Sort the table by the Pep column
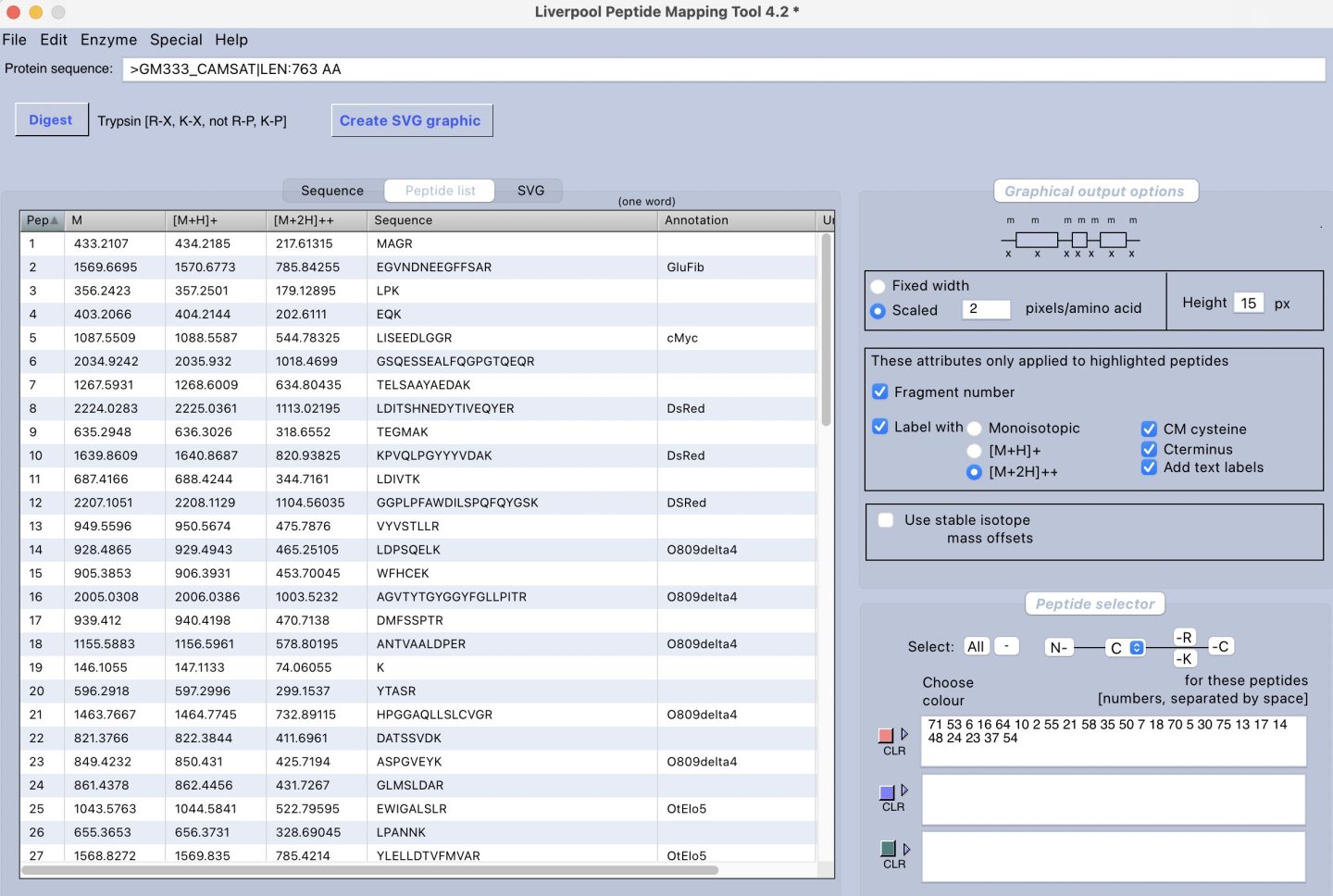Screen dimensions: 1333x896 pyautogui.click(x=43, y=220)
